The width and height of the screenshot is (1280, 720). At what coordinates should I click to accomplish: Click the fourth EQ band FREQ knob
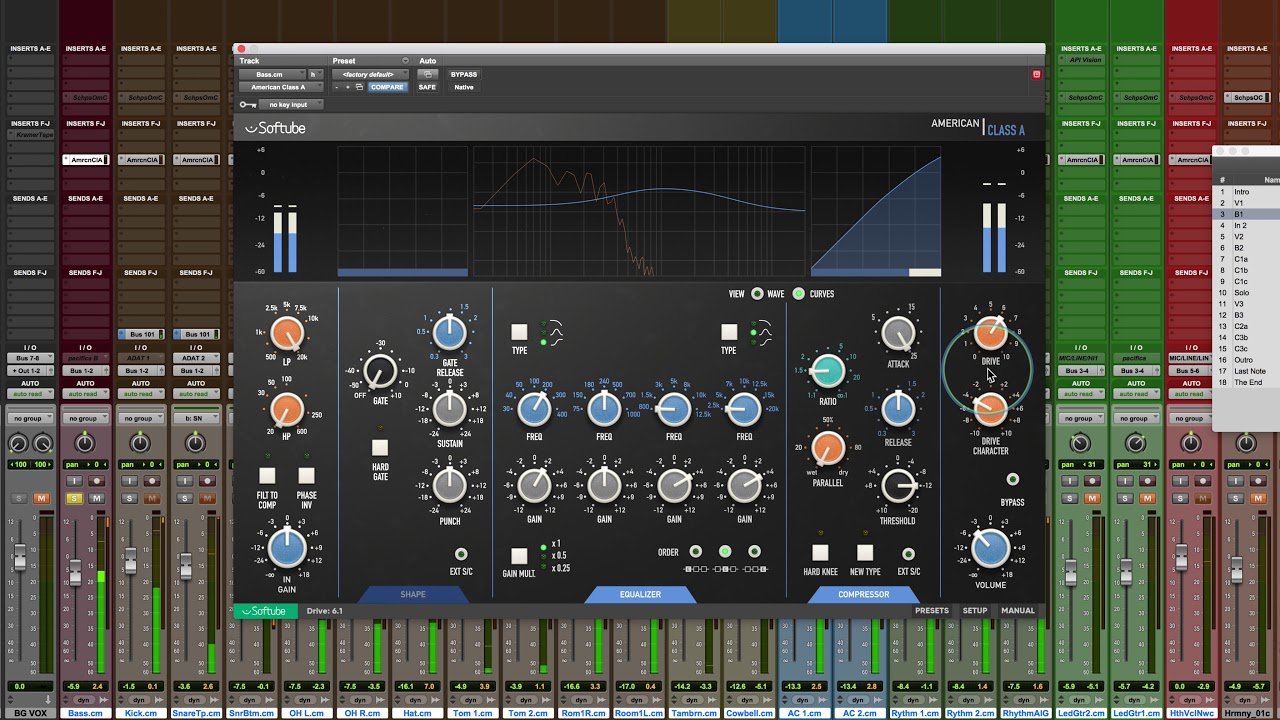coord(744,408)
